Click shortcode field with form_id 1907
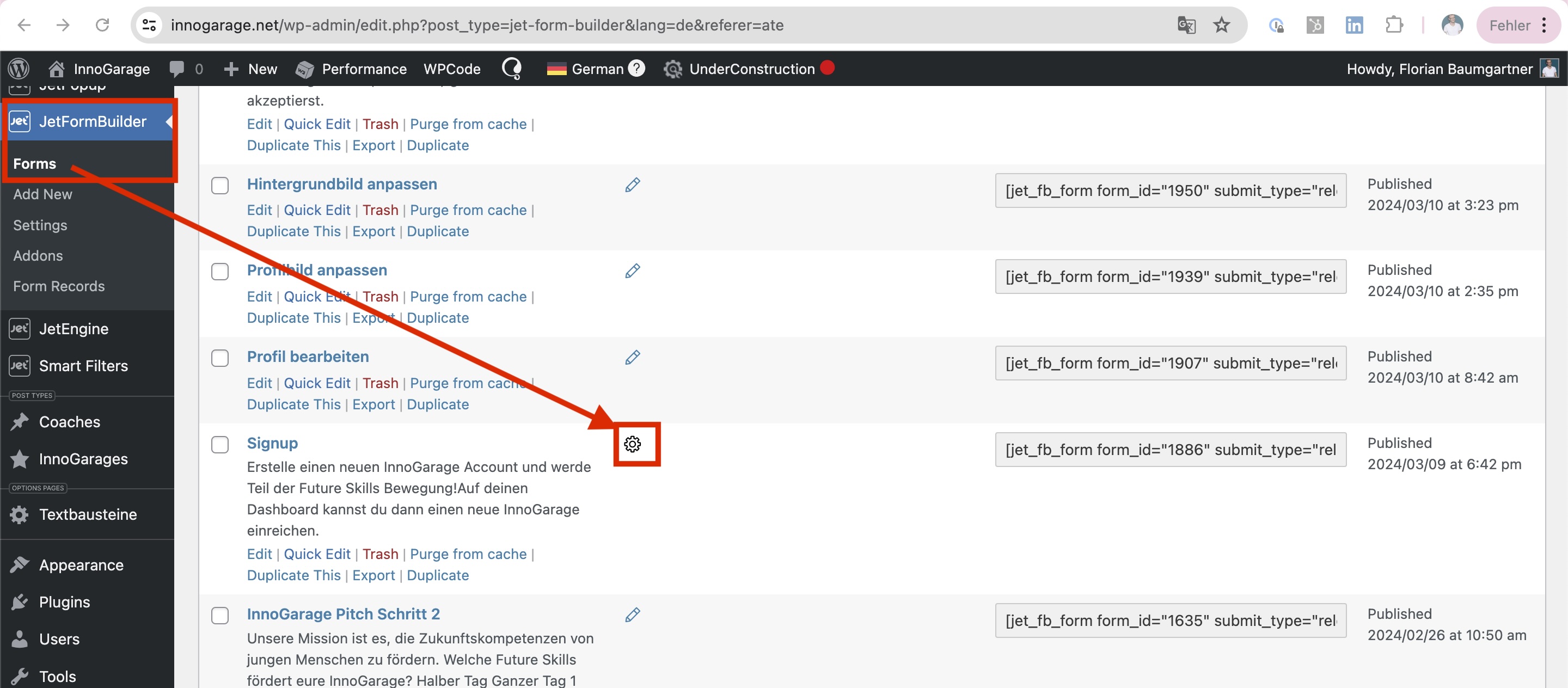 pos(1170,363)
